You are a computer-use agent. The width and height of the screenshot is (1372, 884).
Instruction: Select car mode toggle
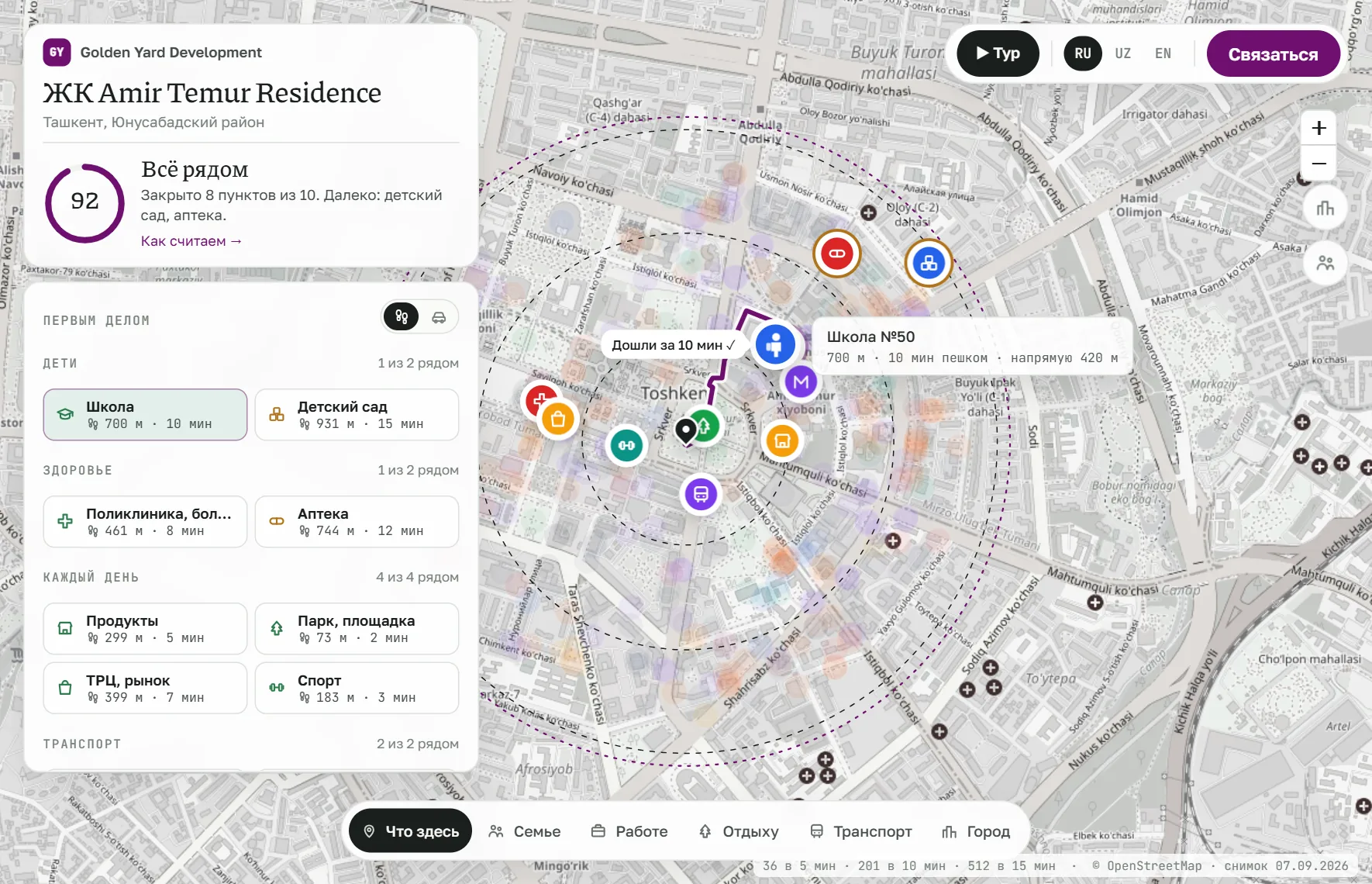439,317
